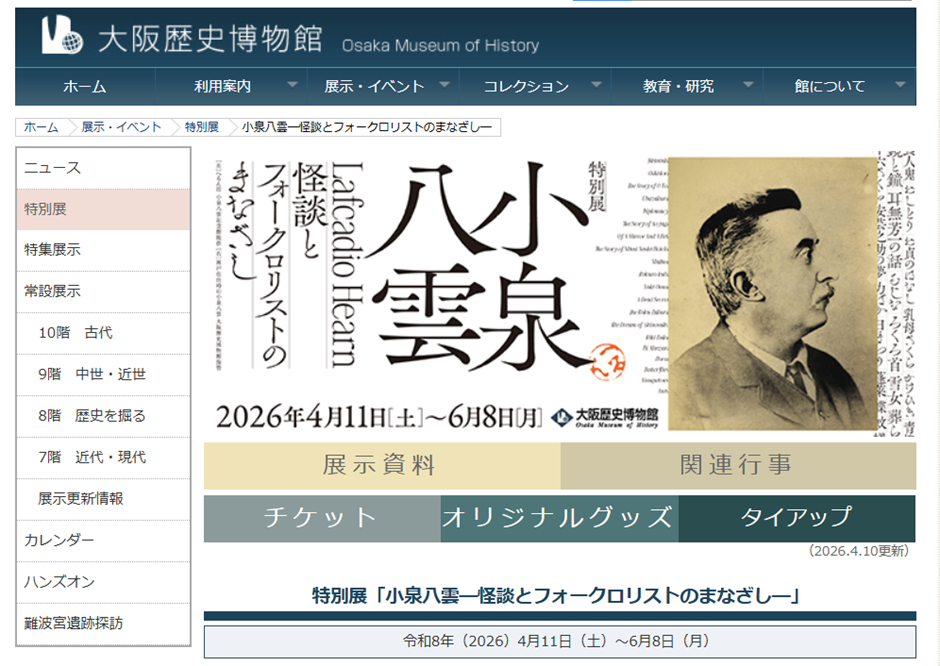Select the heading 特別展「小泉八雲―怪談とフォークロリストのまなざし―」
Screen dimensions: 940x666
(x=558, y=596)
